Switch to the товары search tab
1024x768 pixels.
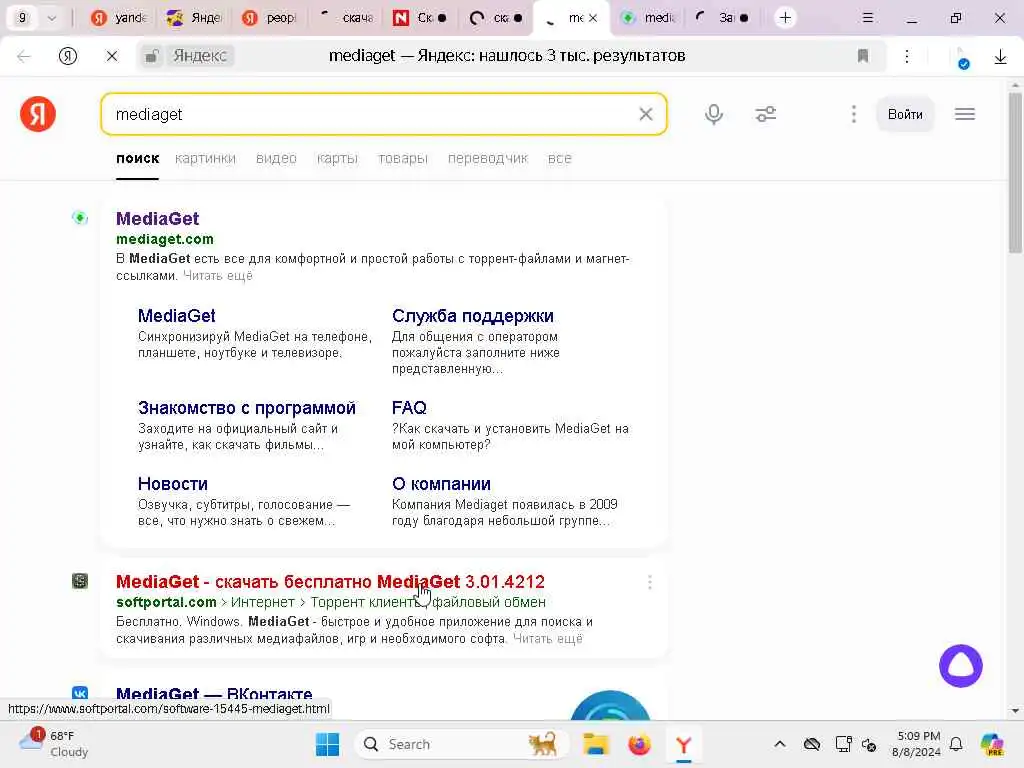click(x=402, y=158)
